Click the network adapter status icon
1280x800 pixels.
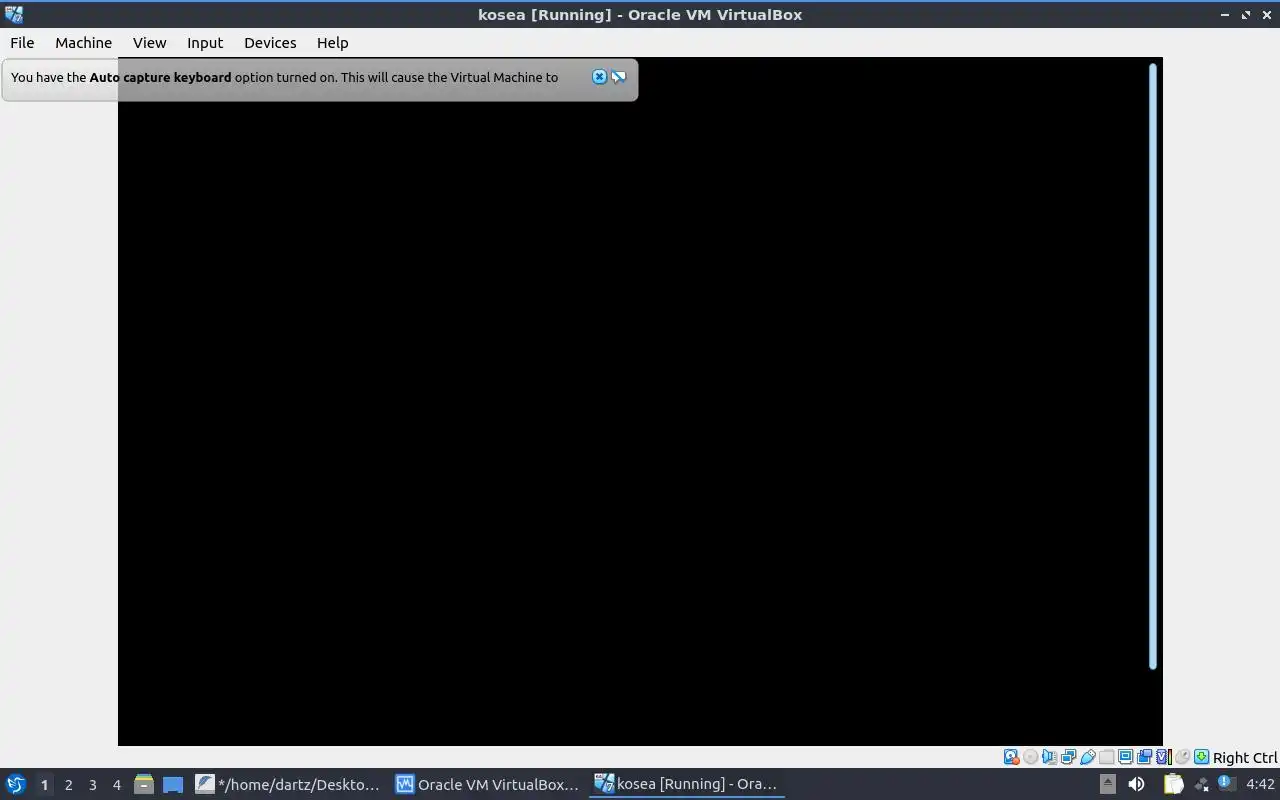pos(1068,757)
